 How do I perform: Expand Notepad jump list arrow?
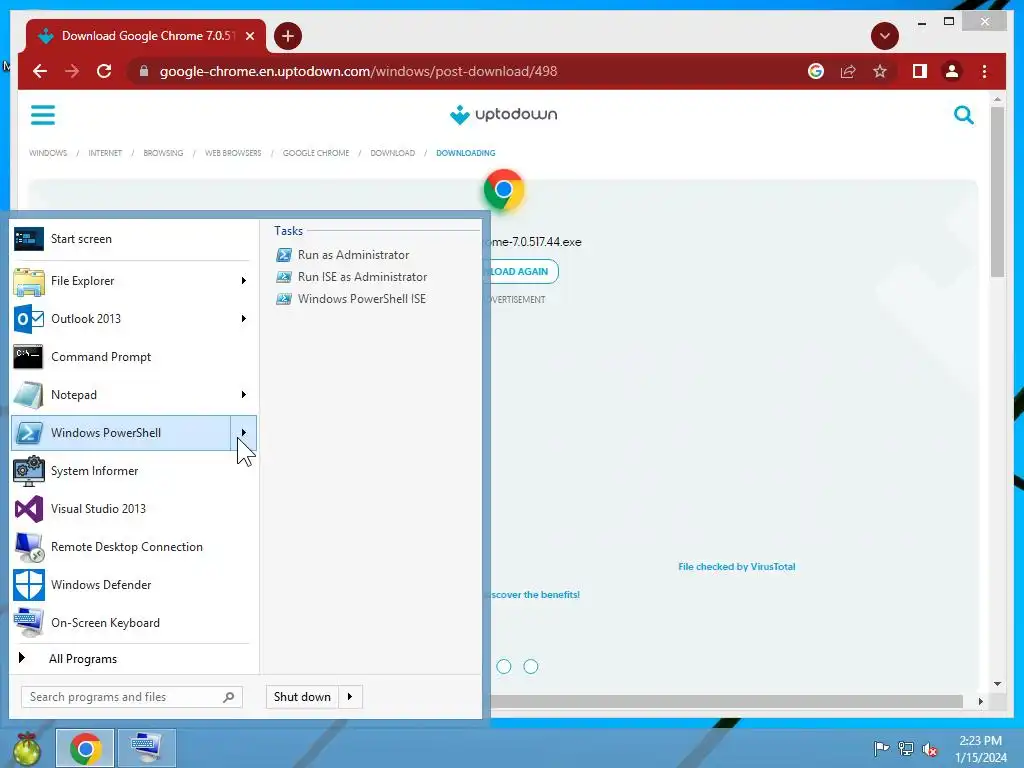tap(244, 394)
